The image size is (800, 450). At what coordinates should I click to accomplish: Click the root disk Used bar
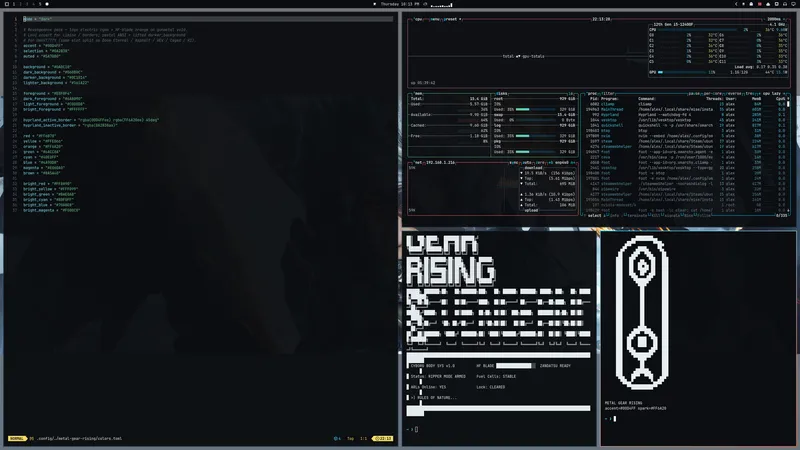click(535, 109)
